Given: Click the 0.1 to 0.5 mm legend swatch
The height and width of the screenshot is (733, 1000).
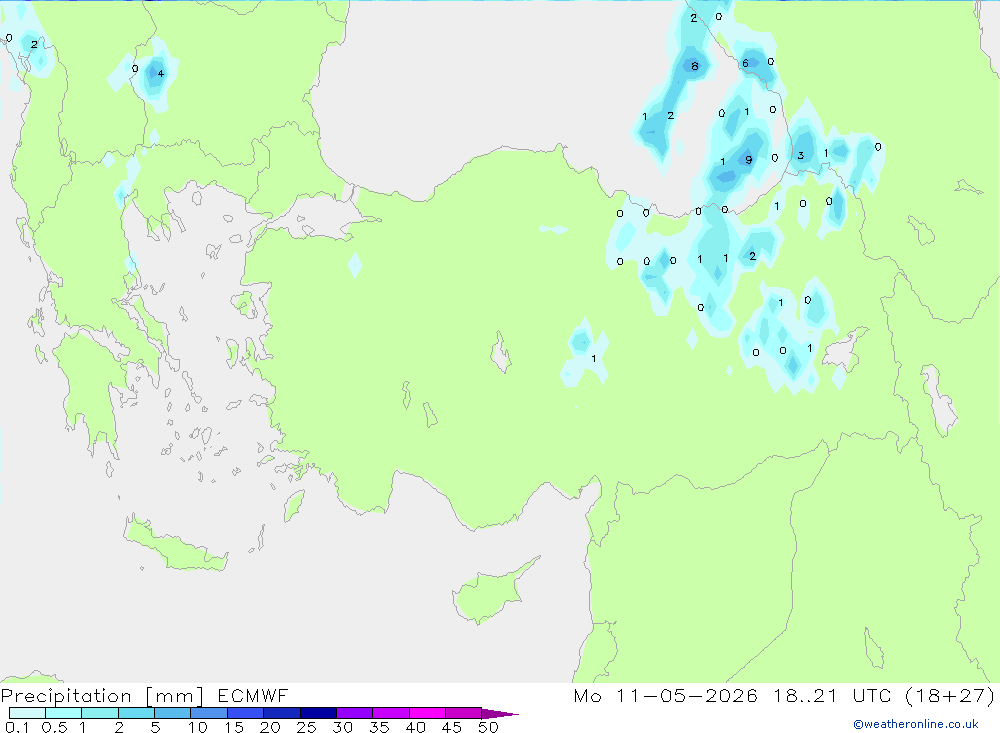Looking at the screenshot, I should pos(27,713).
